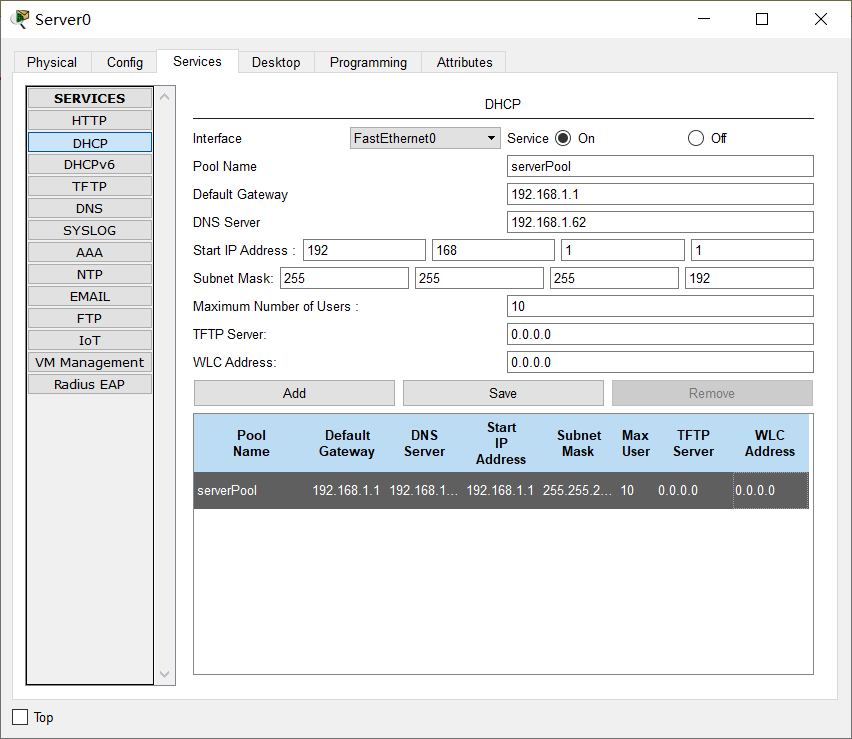This screenshot has width=852, height=739.
Task: Toggle the Top checkbox
Action: (20, 717)
